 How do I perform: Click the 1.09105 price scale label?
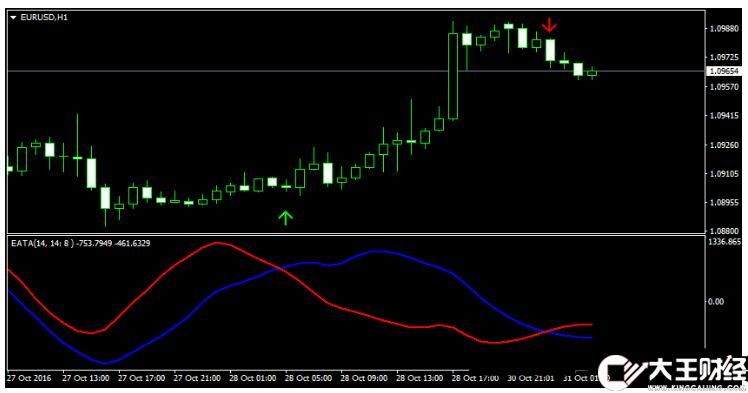click(724, 174)
